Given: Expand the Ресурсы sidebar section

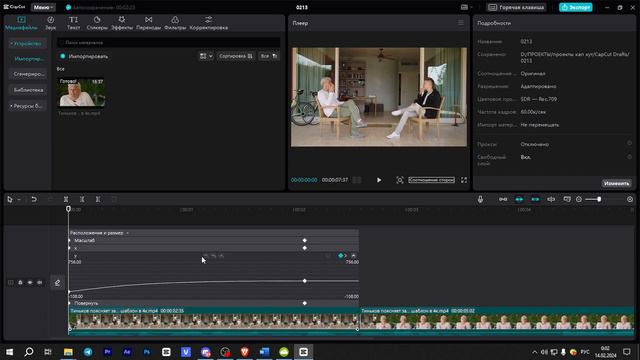Looking at the screenshot, I should click(27, 106).
